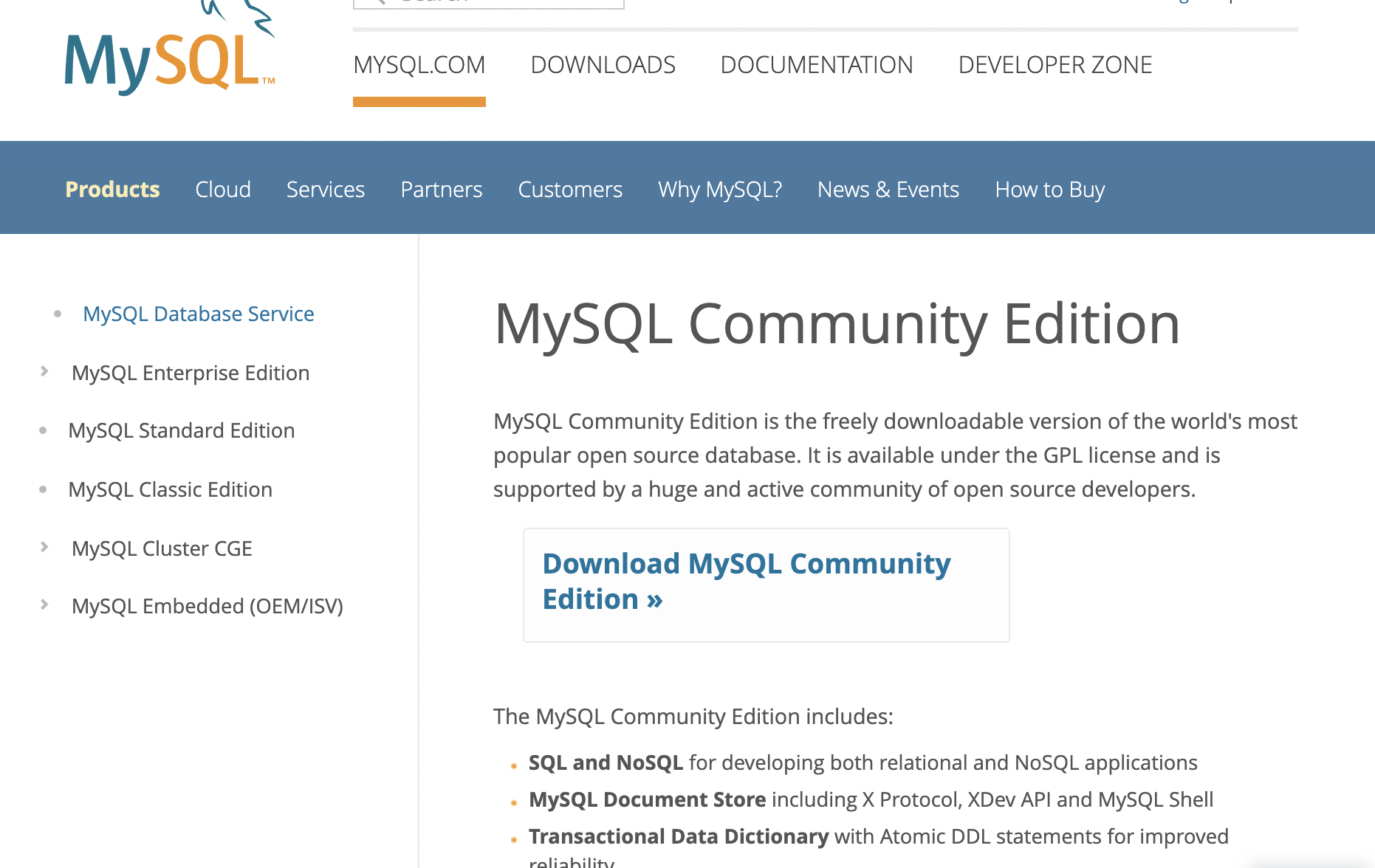Expand MySQL Enterprise Edition chevron
Image resolution: width=1375 pixels, height=868 pixels.
pos(44,371)
